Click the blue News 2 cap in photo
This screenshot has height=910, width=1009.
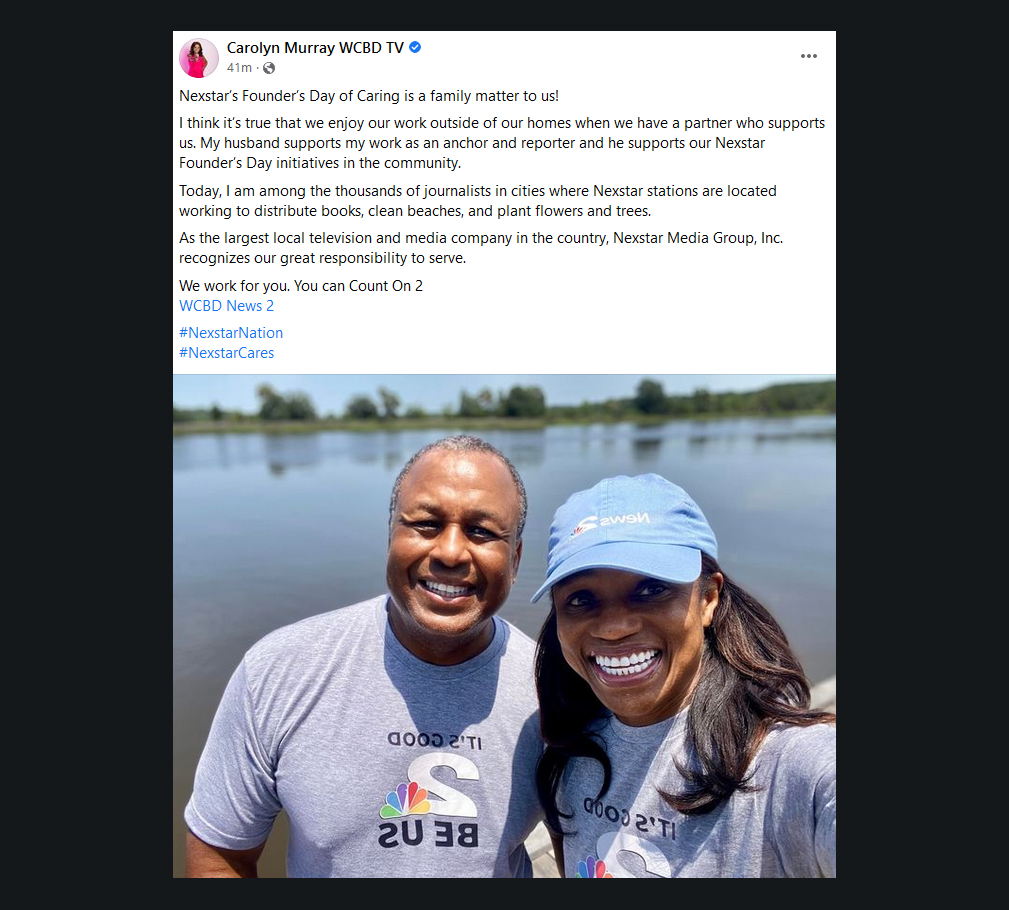626,530
